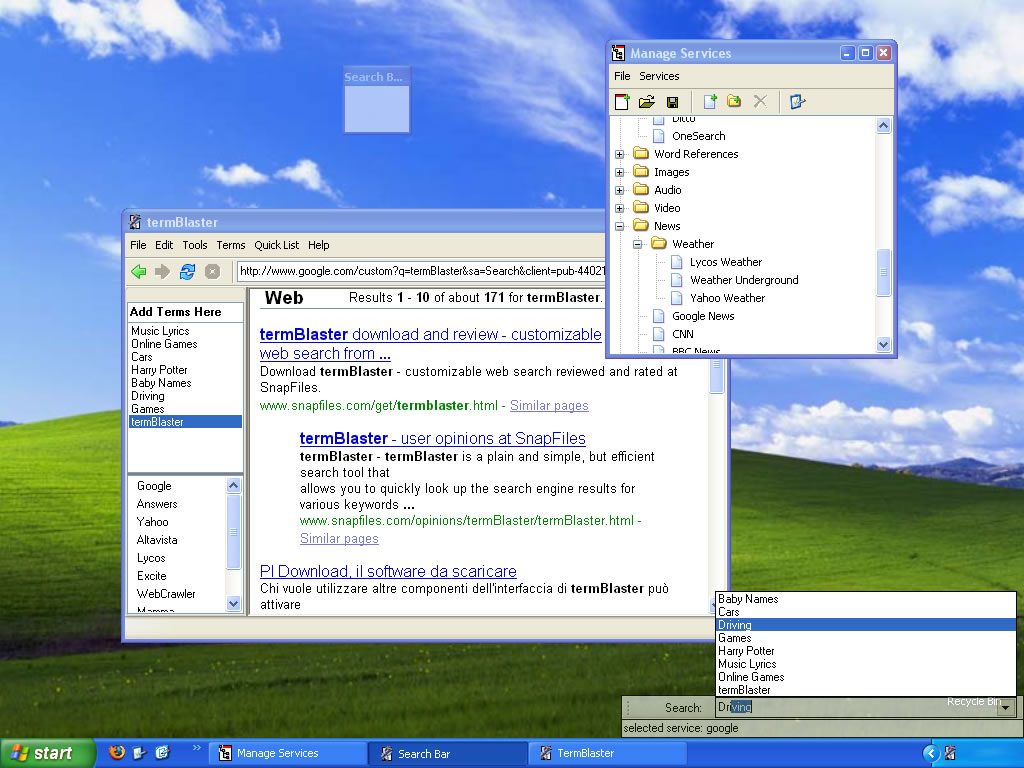
Task: Show hidden system tray icons
Action: click(x=931, y=753)
